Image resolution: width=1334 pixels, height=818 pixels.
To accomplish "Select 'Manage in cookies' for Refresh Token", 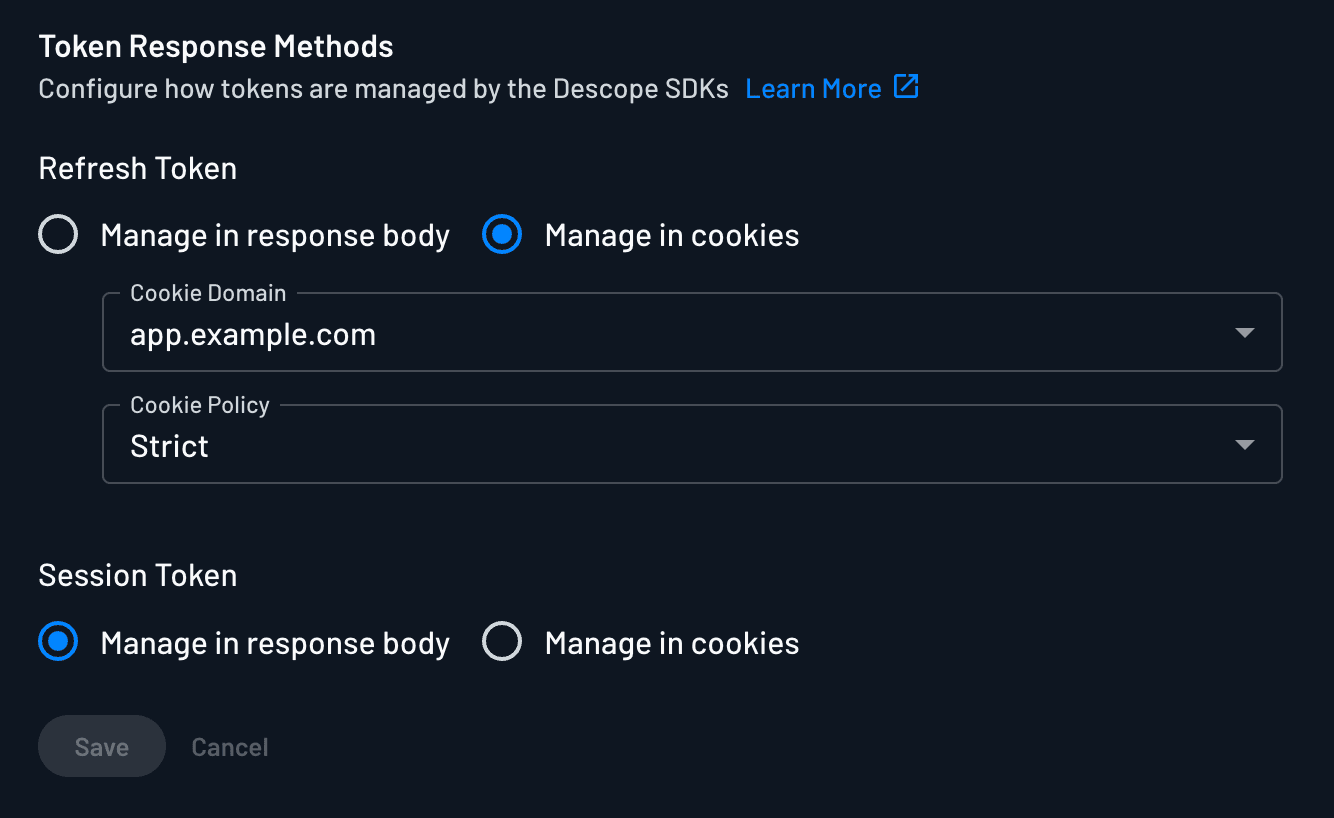I will pyautogui.click(x=501, y=234).
